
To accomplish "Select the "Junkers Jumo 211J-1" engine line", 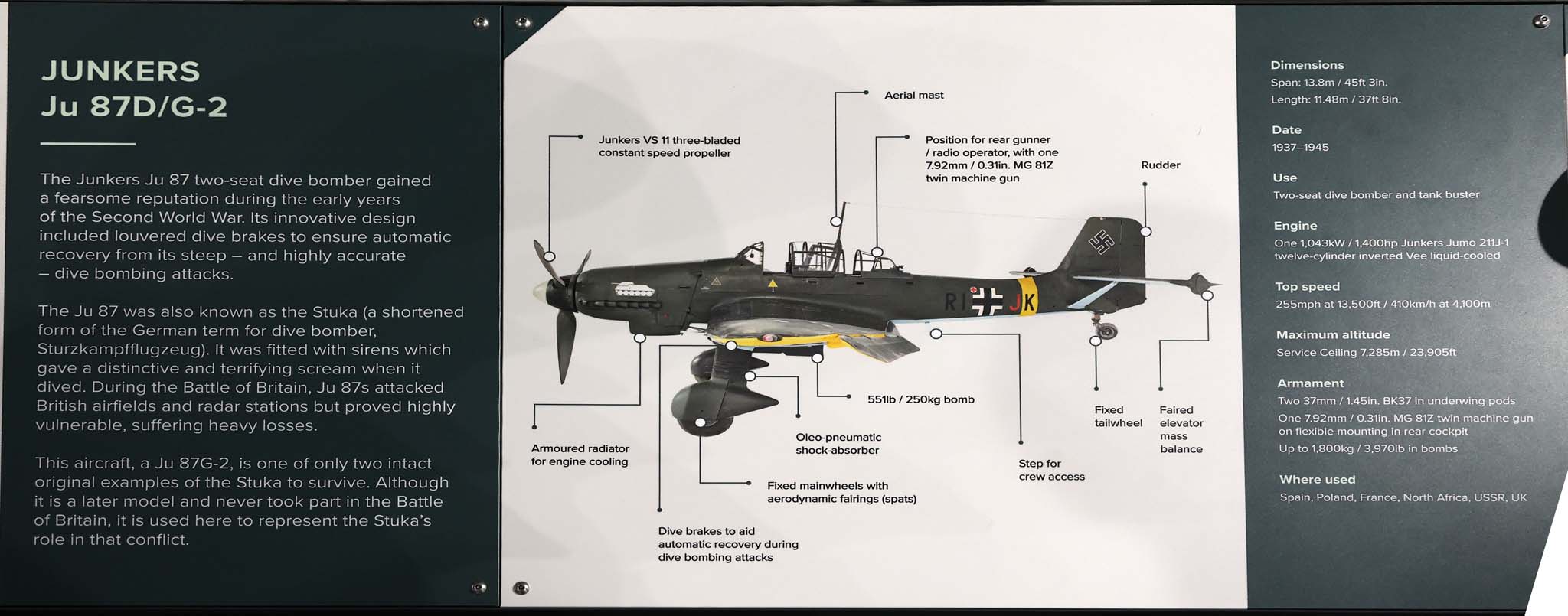I will coord(1391,243).
